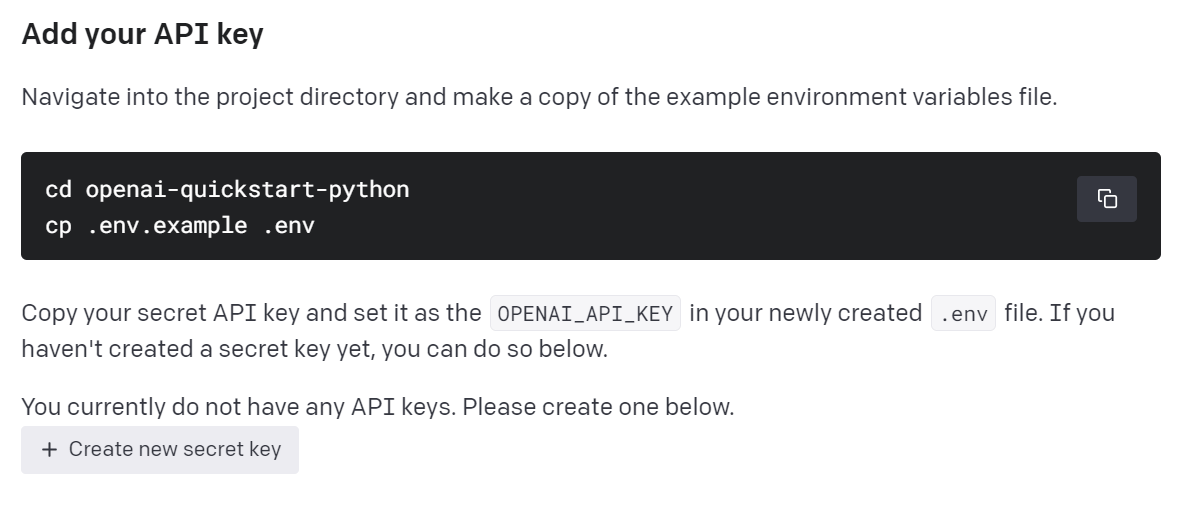Click the Please create one below sentence
1186x517 pixels.
click(x=598, y=407)
